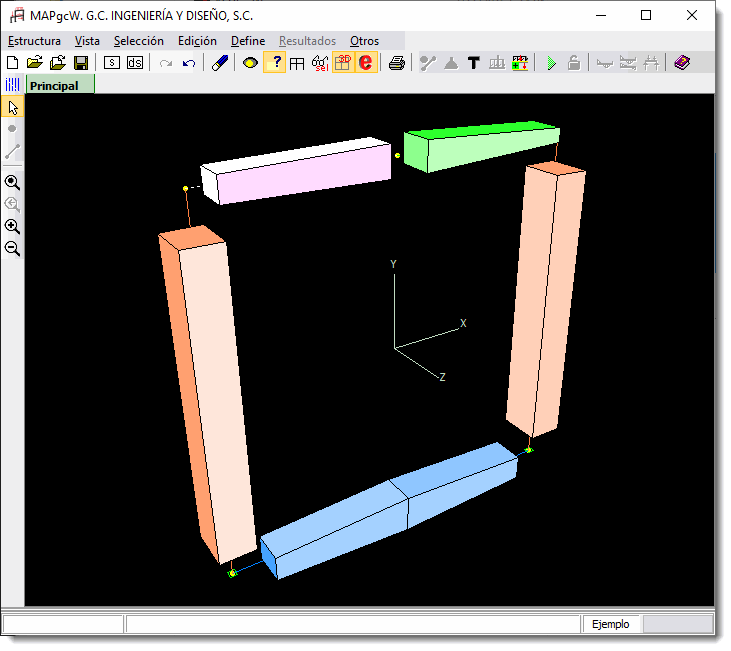This screenshot has height=651, width=731.
Task: Open the Otros menu
Action: 365,41
